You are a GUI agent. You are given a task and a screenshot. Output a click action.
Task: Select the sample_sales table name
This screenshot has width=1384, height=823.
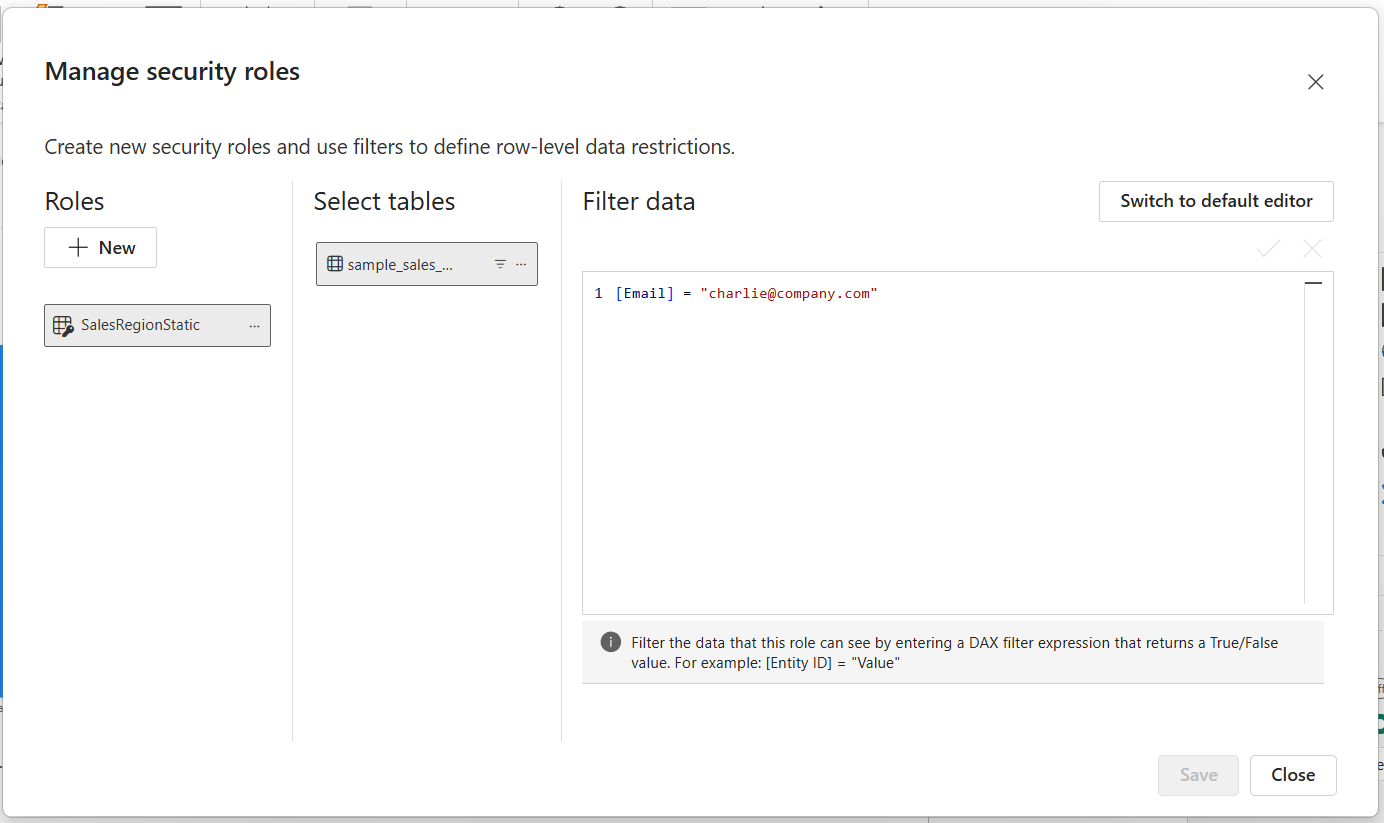[x=400, y=265]
